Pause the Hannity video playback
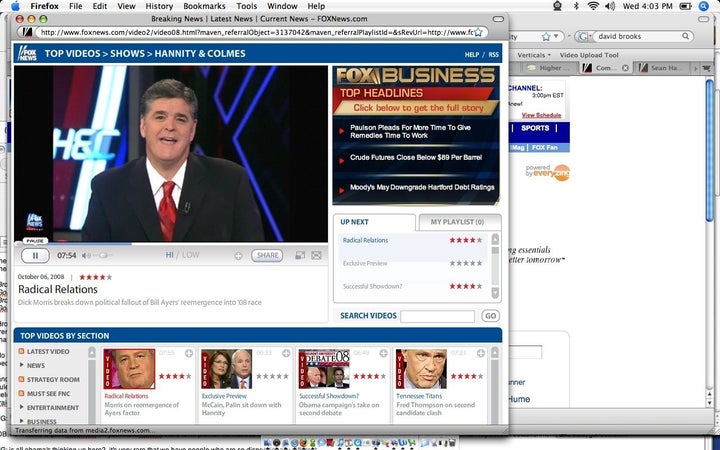The height and width of the screenshot is (450, 720). [35, 255]
